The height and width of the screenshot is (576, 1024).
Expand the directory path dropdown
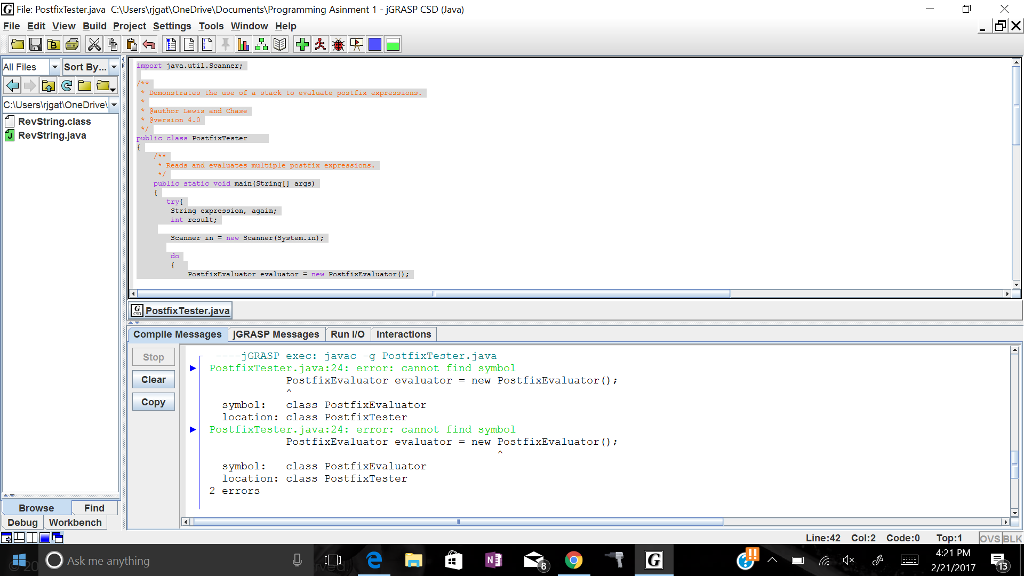click(x=114, y=104)
